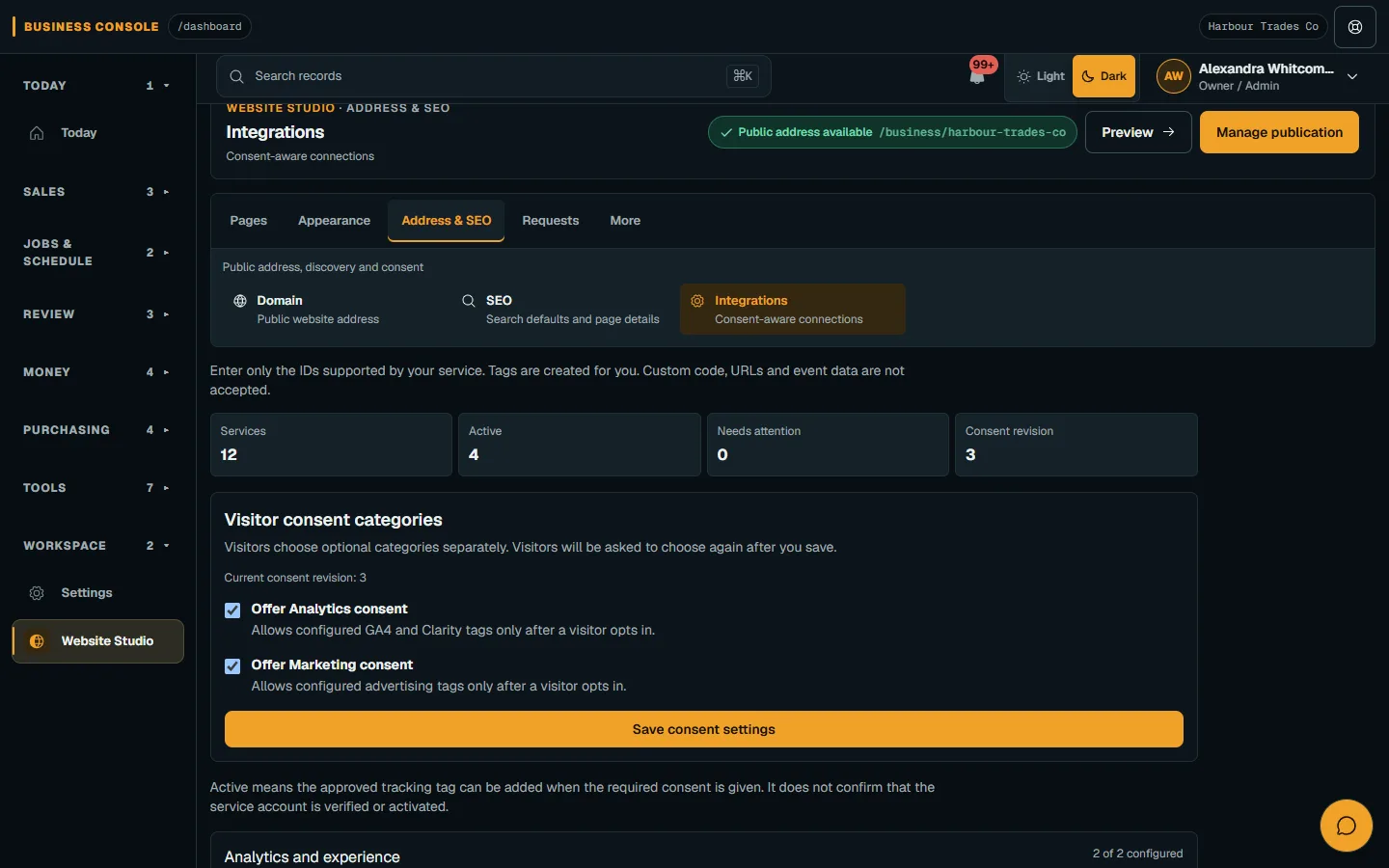Click Save consent settings button
This screenshot has height=868, width=1389.
tap(704, 729)
